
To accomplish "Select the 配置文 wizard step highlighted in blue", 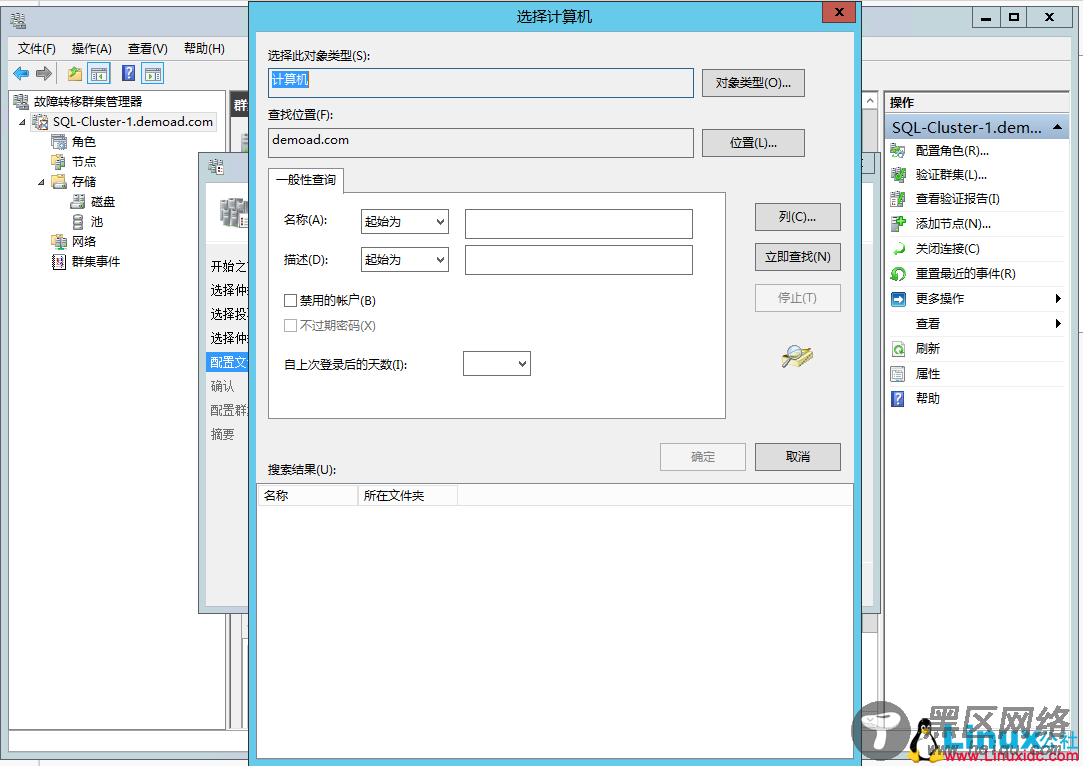I will point(227,362).
